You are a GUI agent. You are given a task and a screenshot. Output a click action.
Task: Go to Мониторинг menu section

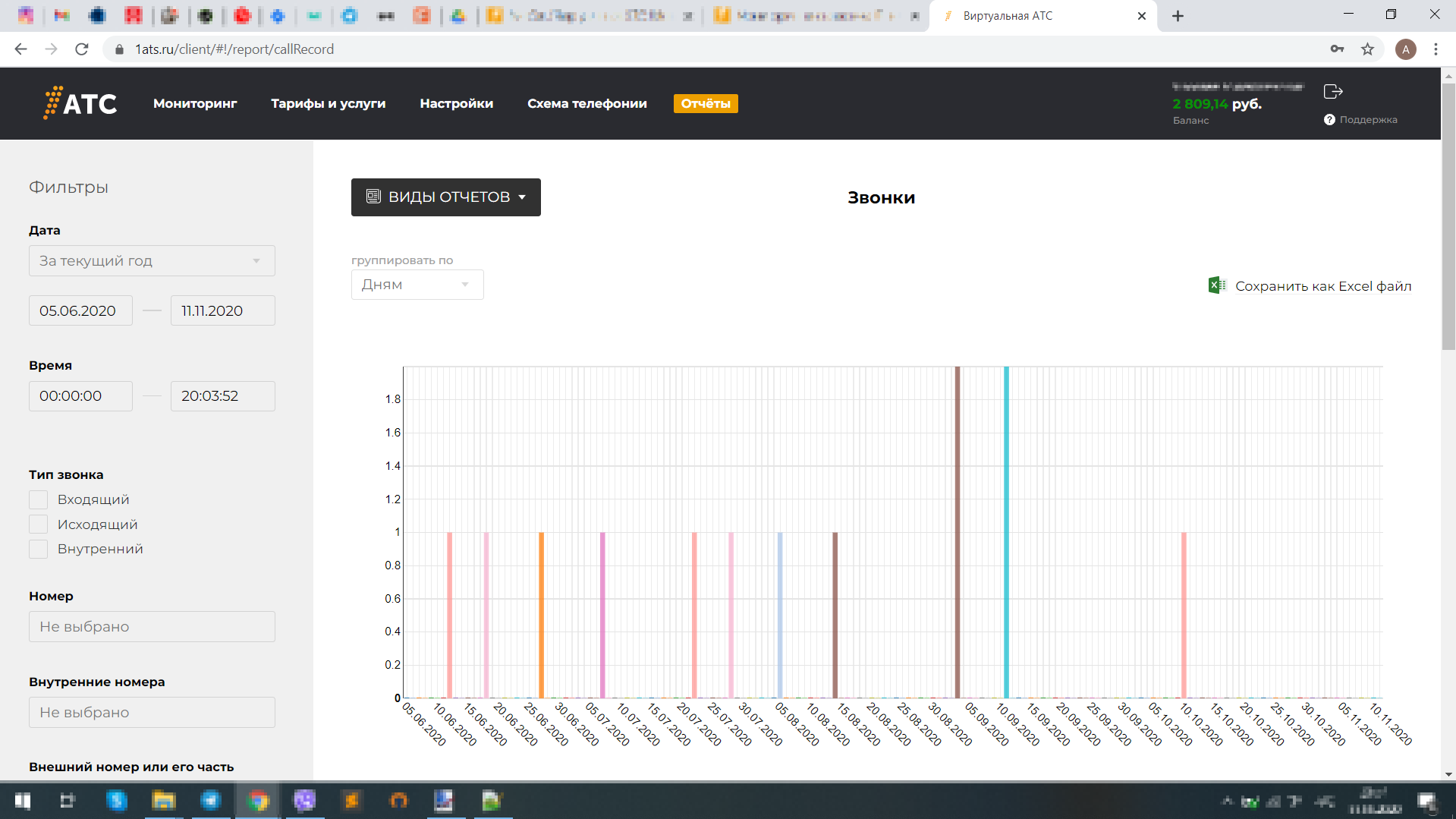pos(195,104)
